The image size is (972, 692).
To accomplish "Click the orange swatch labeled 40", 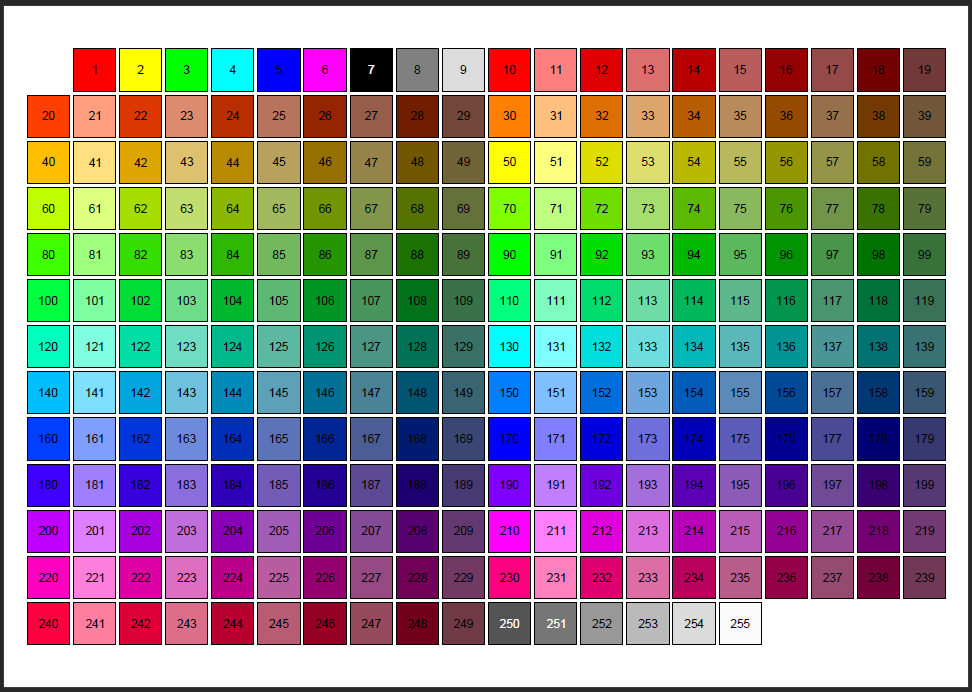I will [x=48, y=162].
